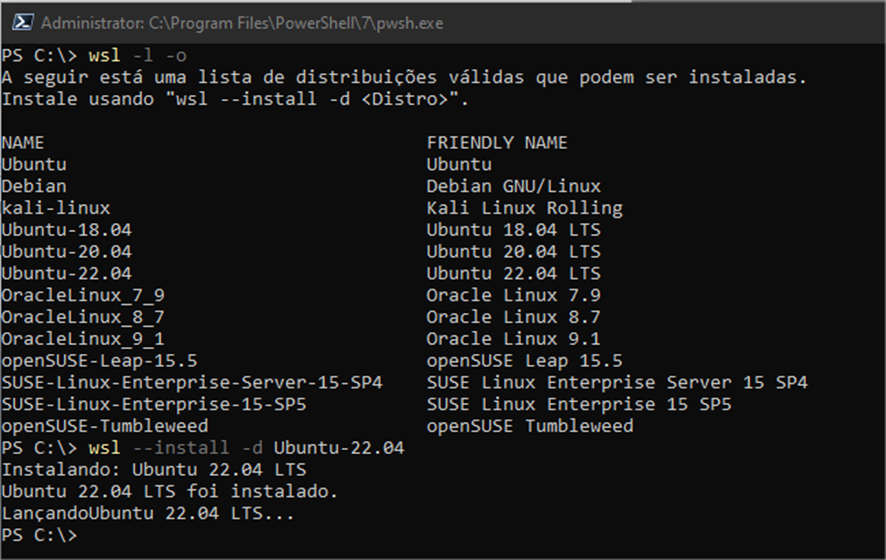Viewport: 886px width, 560px height.
Task: Click the SUSE-Linux-Enterprise-Server-15-SP4 entry
Action: [x=192, y=383]
